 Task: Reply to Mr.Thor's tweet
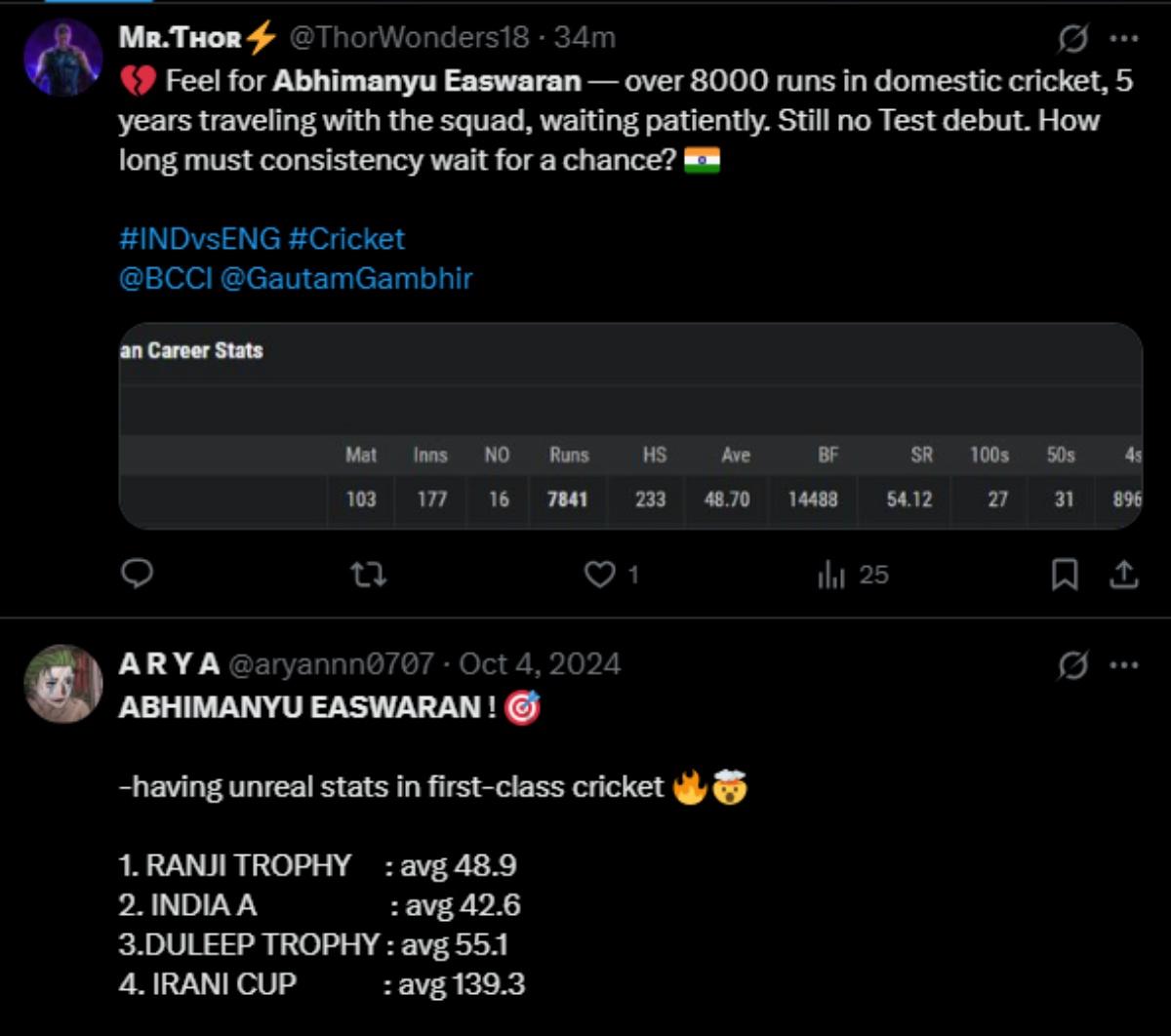tap(137, 575)
